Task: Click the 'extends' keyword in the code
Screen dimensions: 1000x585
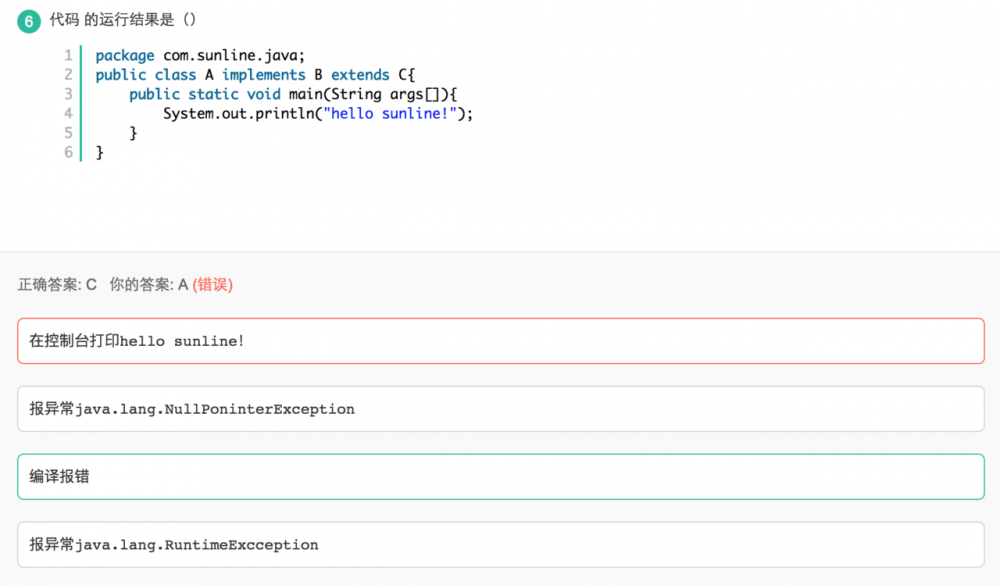Action: [360, 75]
